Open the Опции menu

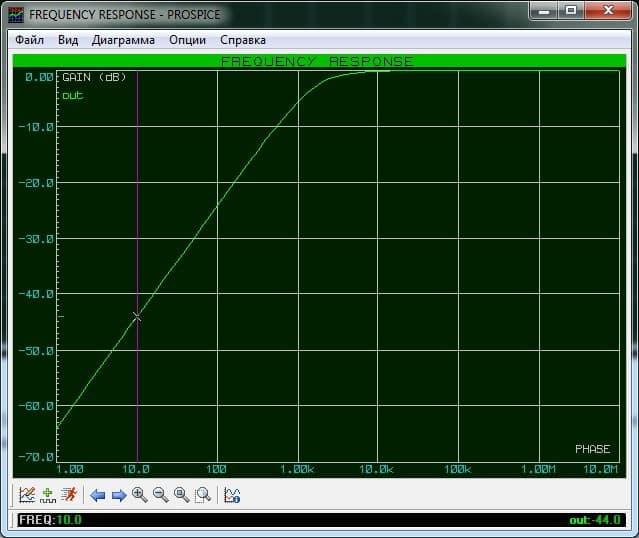click(187, 40)
